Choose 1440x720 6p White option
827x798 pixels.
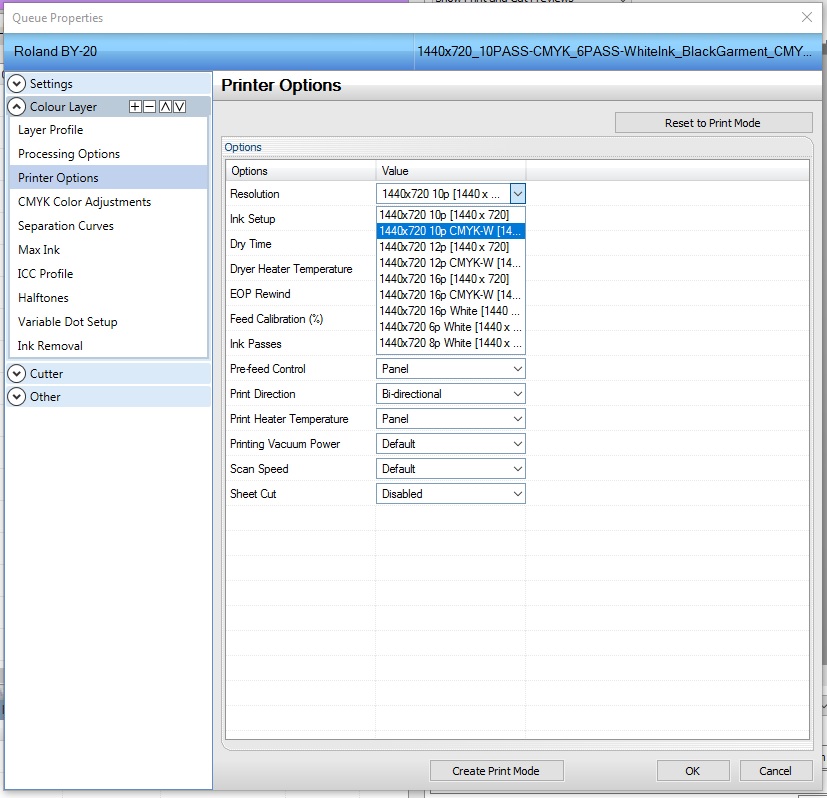coord(451,326)
